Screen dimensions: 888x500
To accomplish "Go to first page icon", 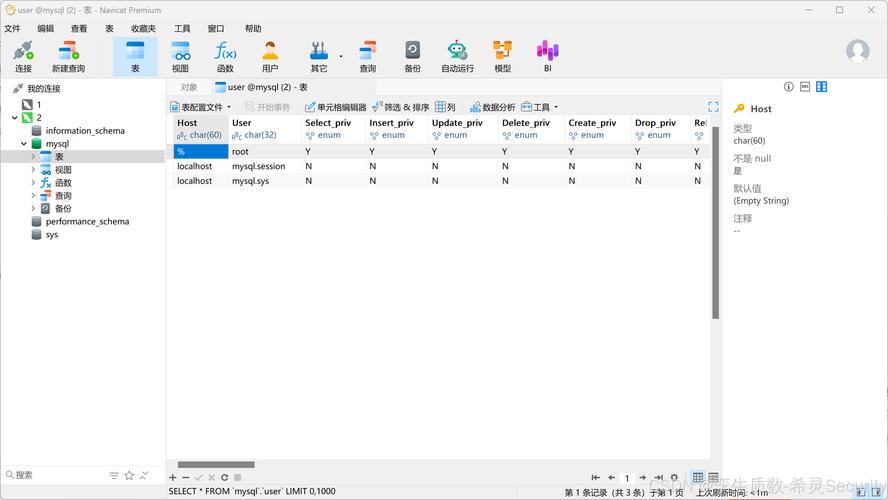I will tap(595, 477).
